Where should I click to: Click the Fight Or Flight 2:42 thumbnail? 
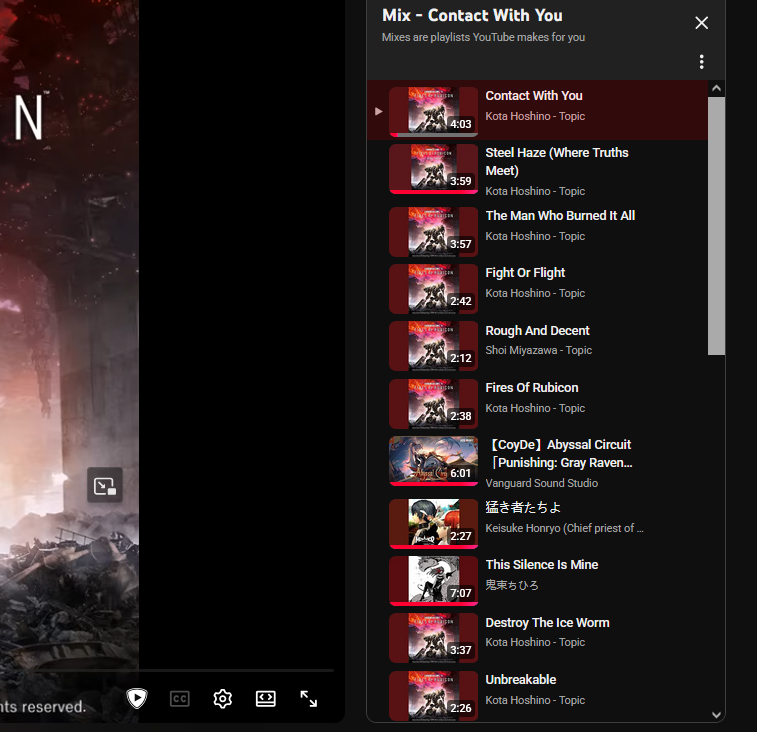pos(434,289)
